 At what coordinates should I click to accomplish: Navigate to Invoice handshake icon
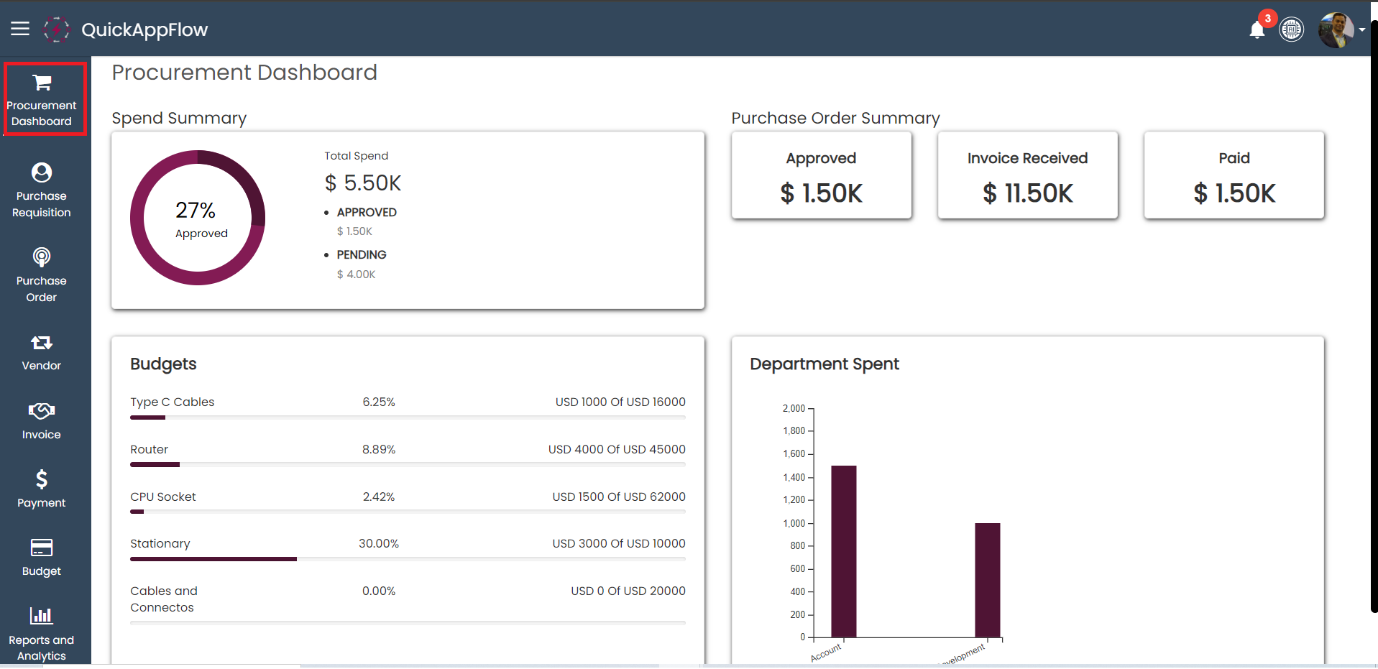pyautogui.click(x=42, y=411)
